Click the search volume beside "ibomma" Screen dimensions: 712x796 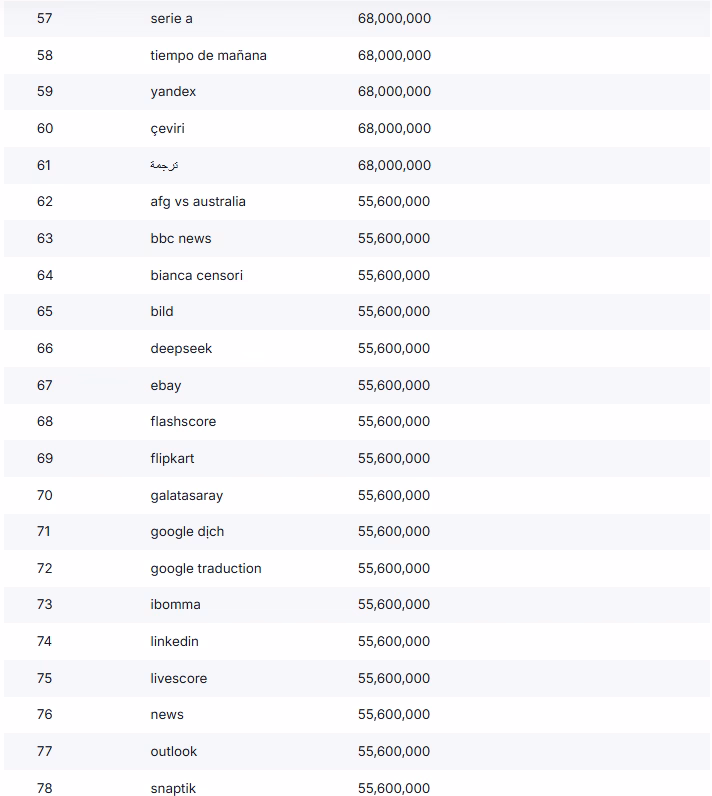[x=394, y=604]
